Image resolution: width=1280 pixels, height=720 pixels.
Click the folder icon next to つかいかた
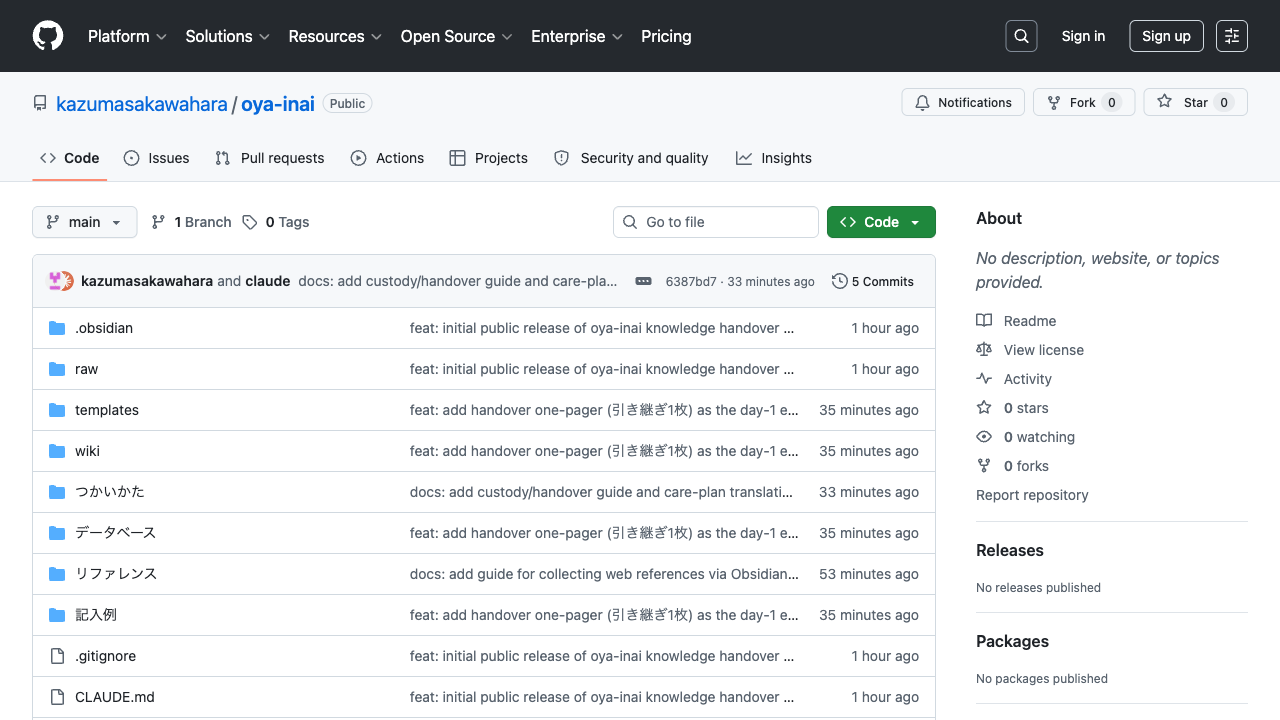pyautogui.click(x=57, y=492)
